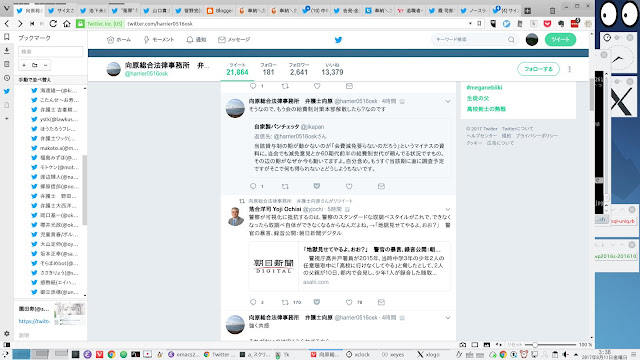Reload the current page
This screenshot has width=640, height=360.
[x=53, y=24]
